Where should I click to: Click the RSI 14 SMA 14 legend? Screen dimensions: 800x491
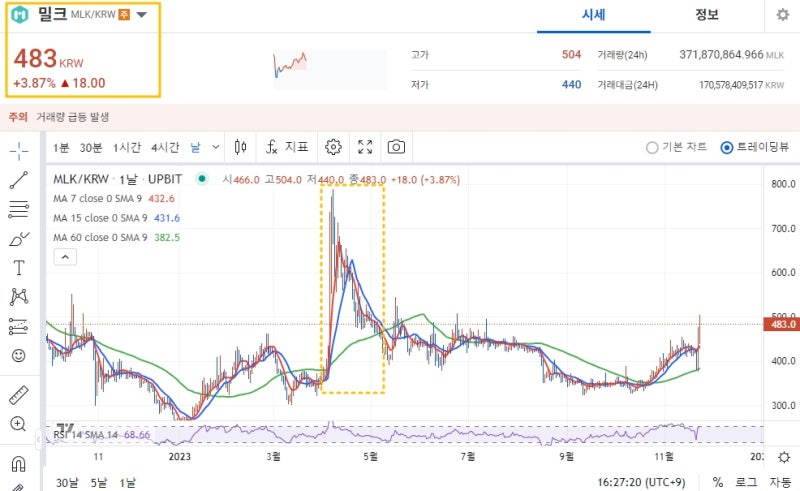[x=102, y=435]
